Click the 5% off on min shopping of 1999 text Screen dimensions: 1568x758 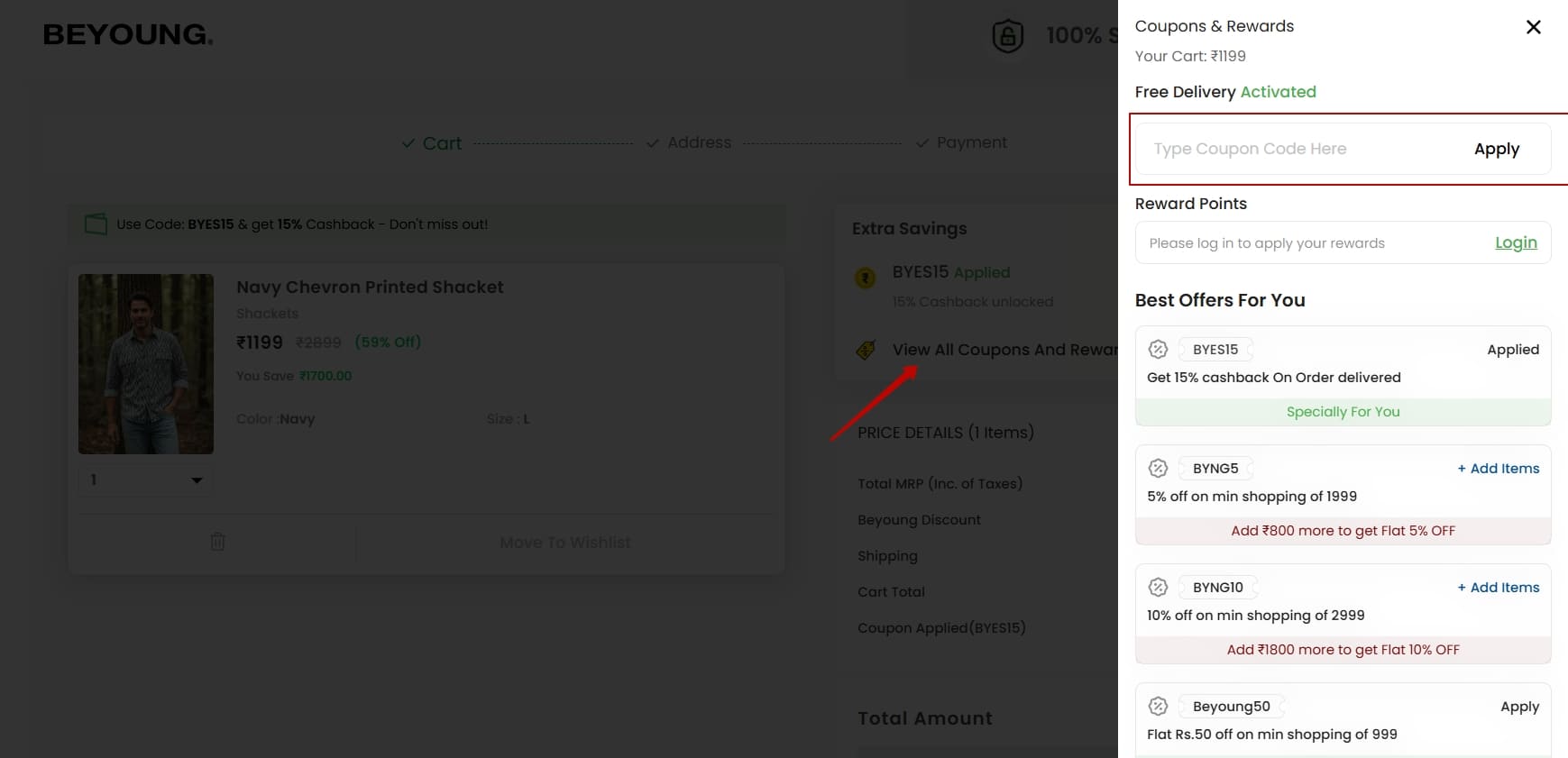[x=1252, y=496]
